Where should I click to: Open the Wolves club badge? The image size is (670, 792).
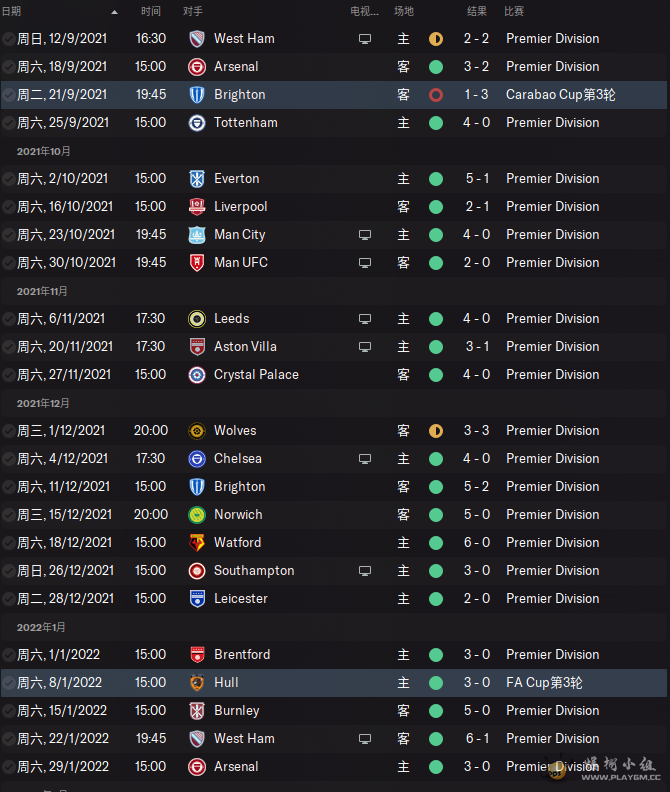197,431
